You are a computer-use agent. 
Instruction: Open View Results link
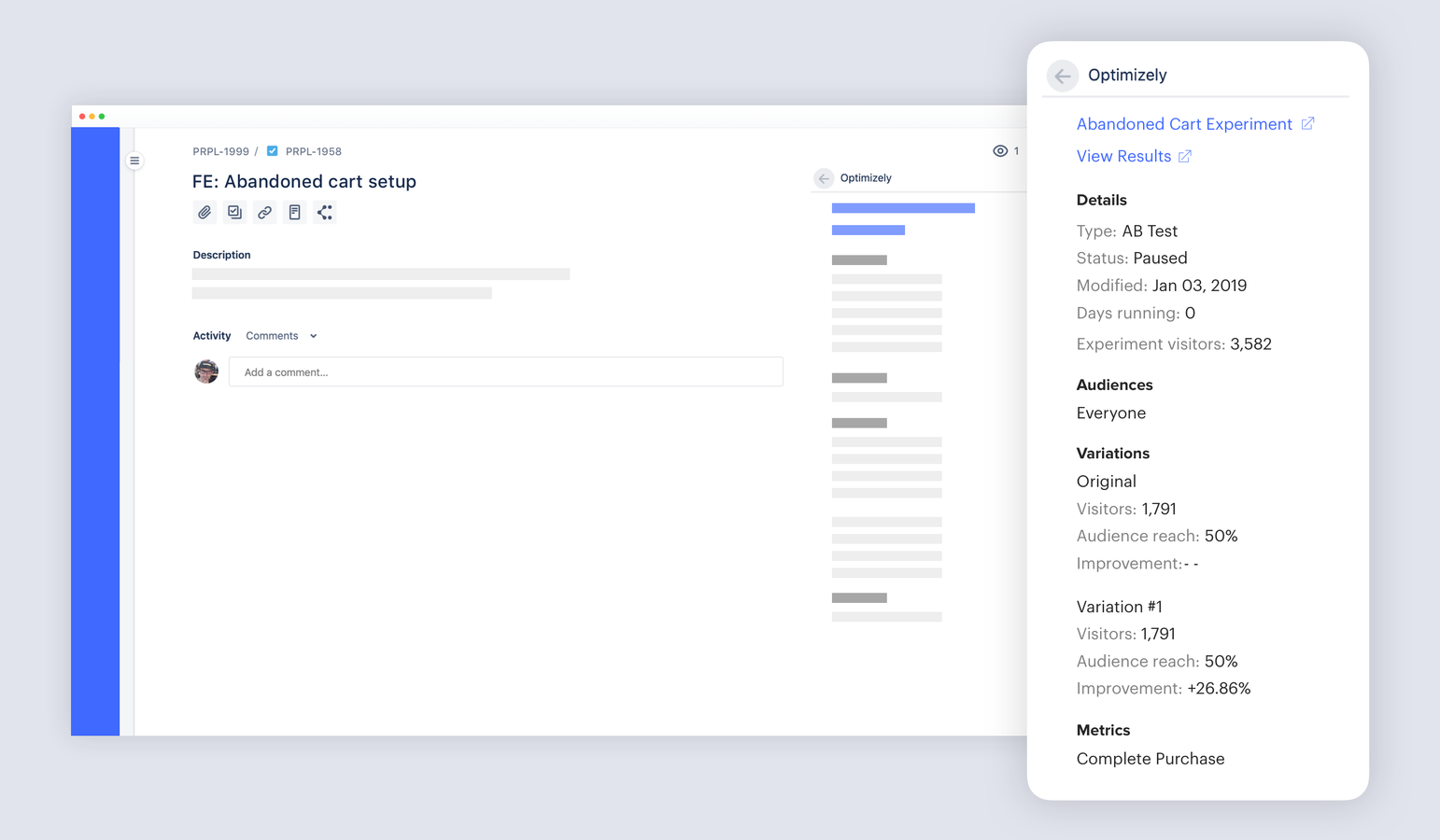click(x=1123, y=156)
